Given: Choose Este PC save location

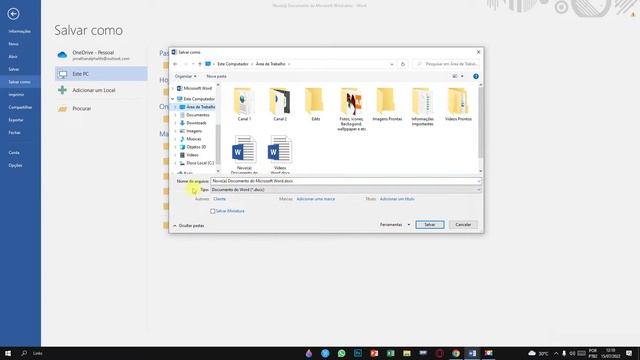Looking at the screenshot, I should pyautogui.click(x=101, y=74).
